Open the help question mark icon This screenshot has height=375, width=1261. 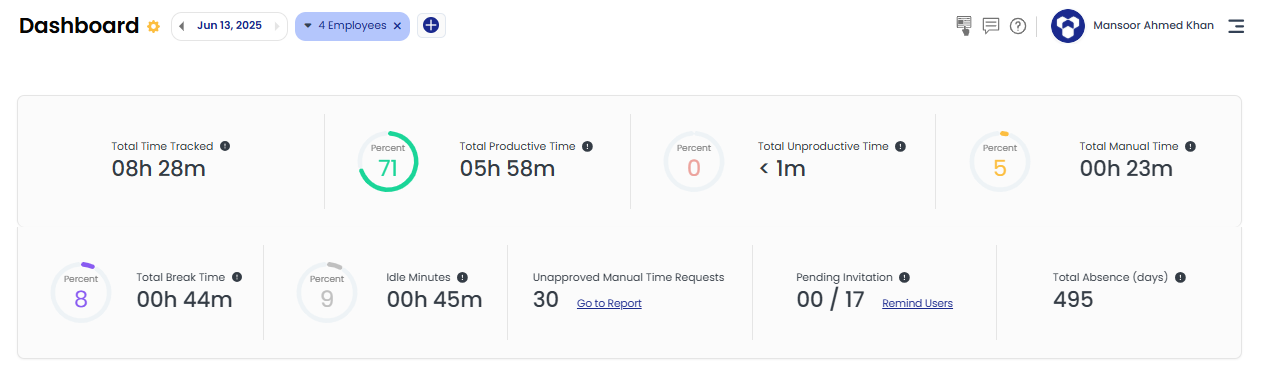pos(1018,26)
